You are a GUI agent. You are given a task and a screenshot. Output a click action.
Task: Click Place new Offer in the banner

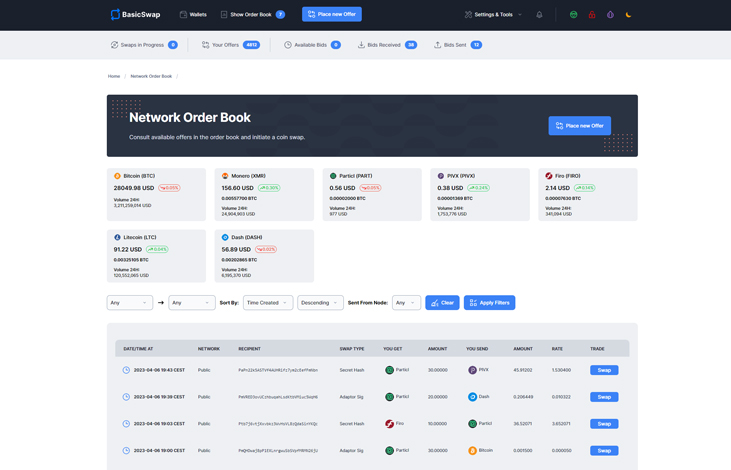coord(579,126)
